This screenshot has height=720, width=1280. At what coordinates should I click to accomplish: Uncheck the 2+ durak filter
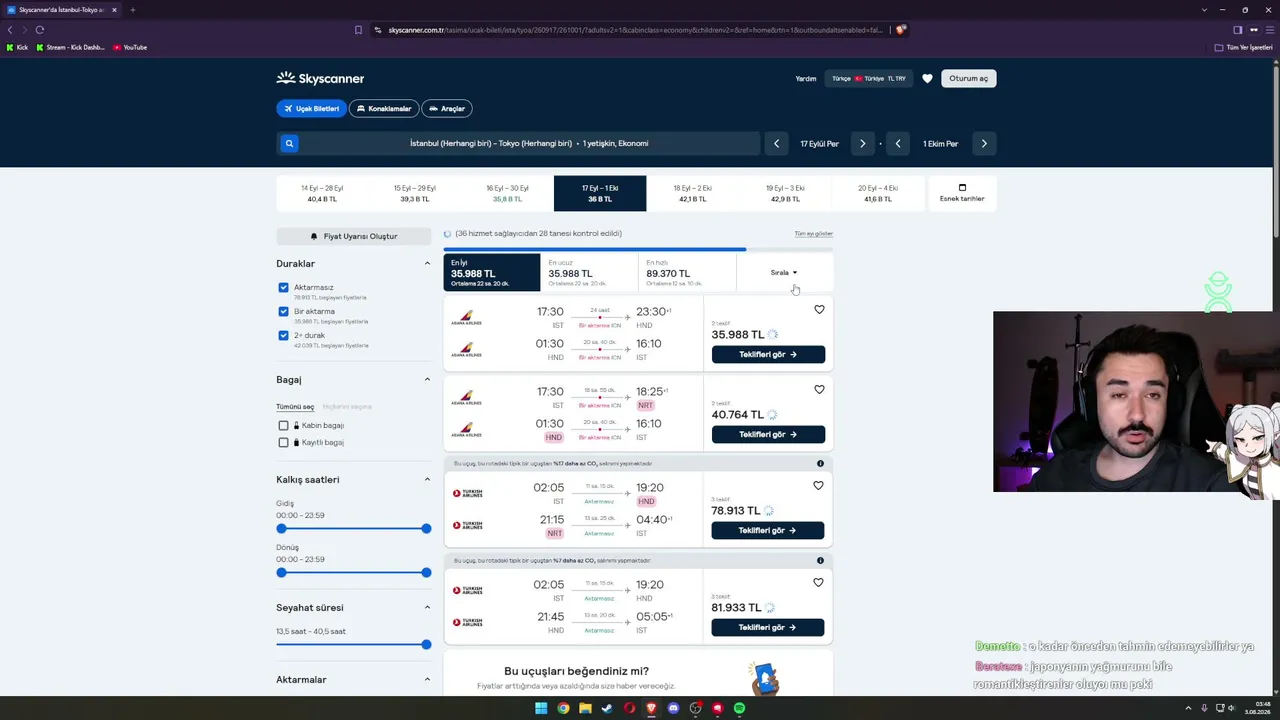tap(283, 336)
